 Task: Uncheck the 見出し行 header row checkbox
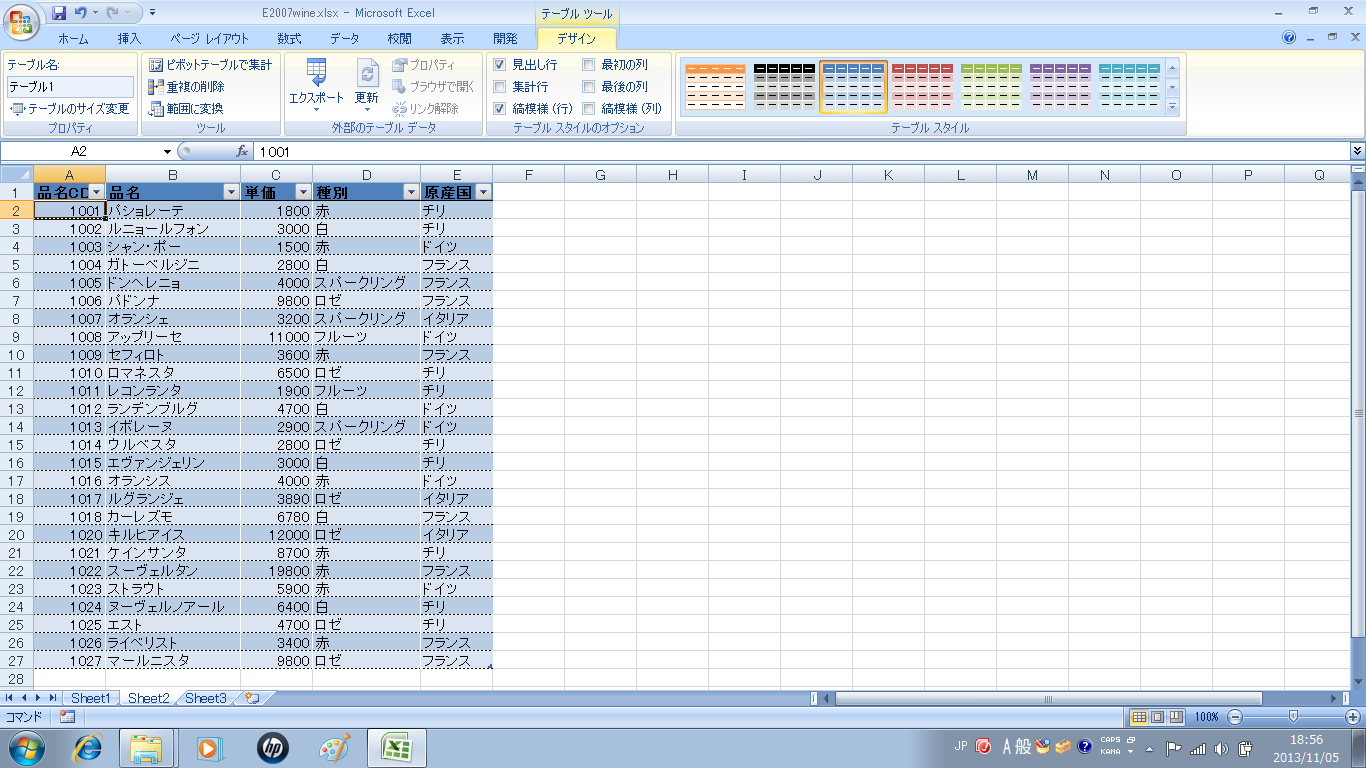point(500,64)
